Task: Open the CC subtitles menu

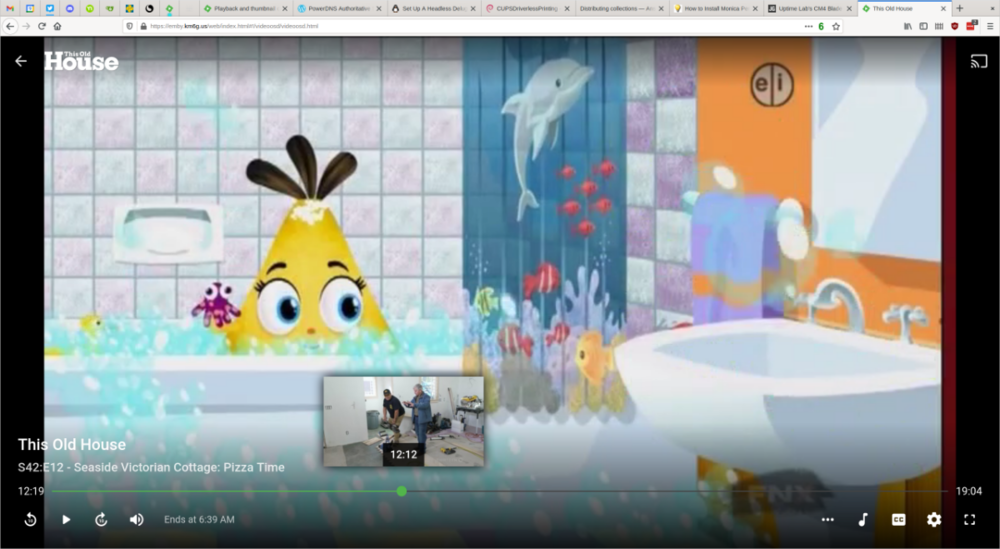Action: 899,520
